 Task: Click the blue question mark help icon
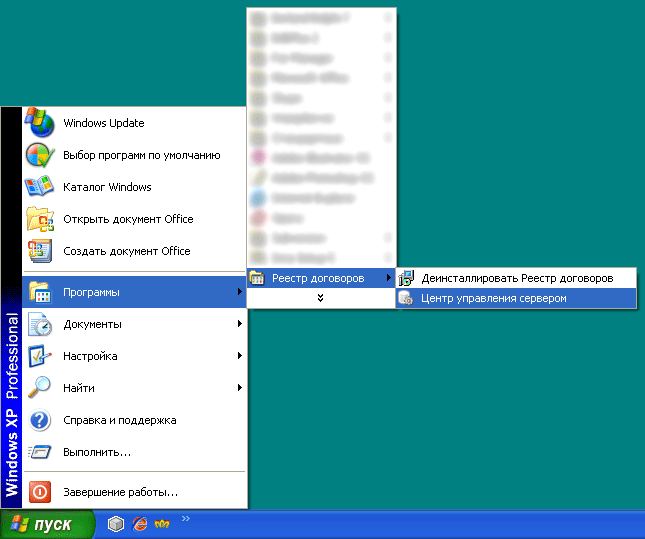(x=40, y=420)
